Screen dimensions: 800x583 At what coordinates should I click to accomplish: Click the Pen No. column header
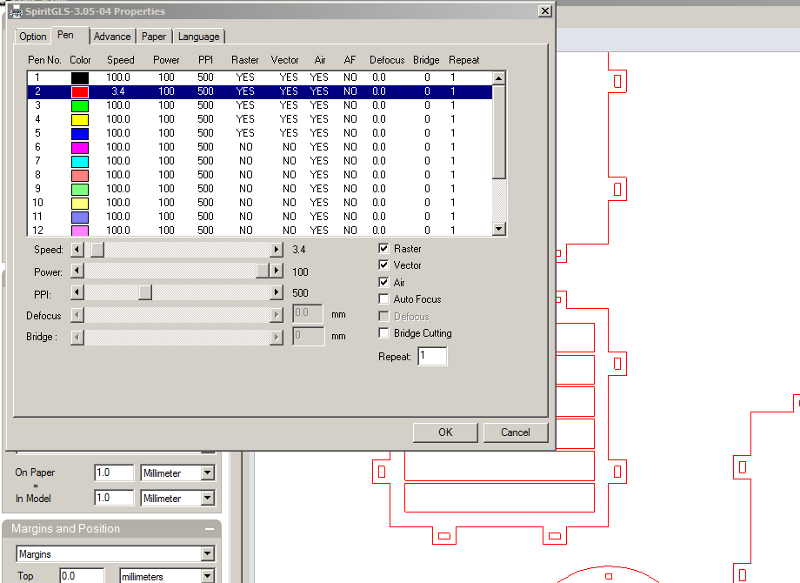click(x=44, y=60)
